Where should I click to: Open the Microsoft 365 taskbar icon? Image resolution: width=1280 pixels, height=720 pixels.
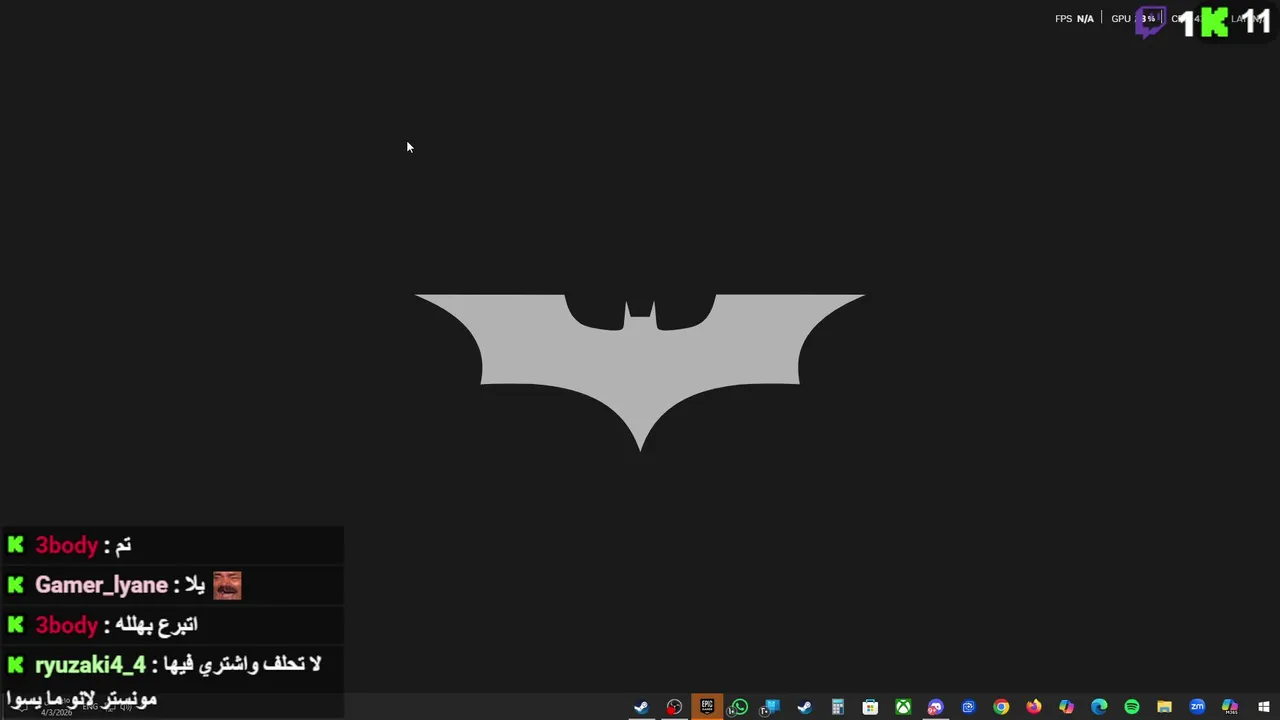[1230, 707]
